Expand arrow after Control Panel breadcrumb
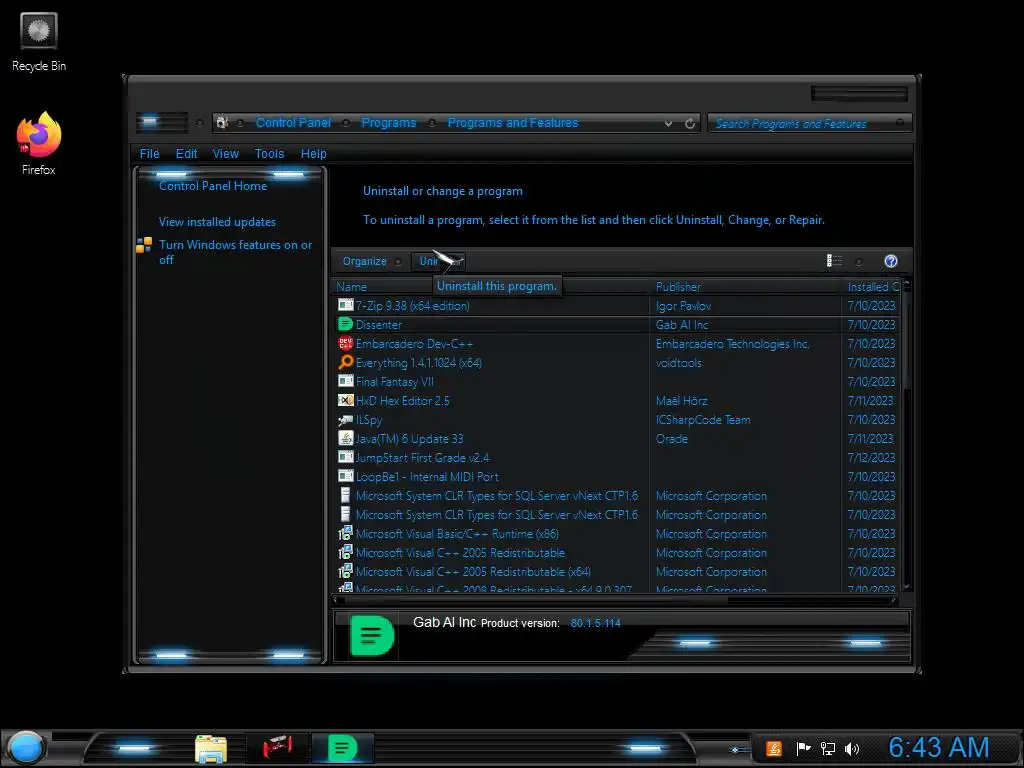The width and height of the screenshot is (1024, 768). [x=346, y=123]
